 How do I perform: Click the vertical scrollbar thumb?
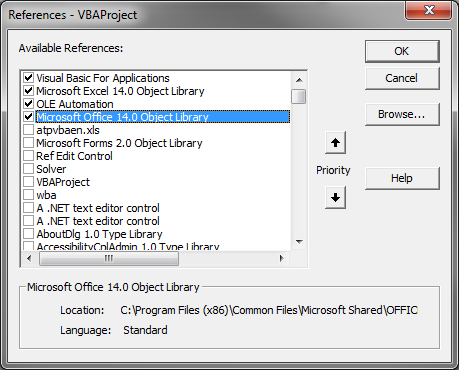click(x=299, y=96)
